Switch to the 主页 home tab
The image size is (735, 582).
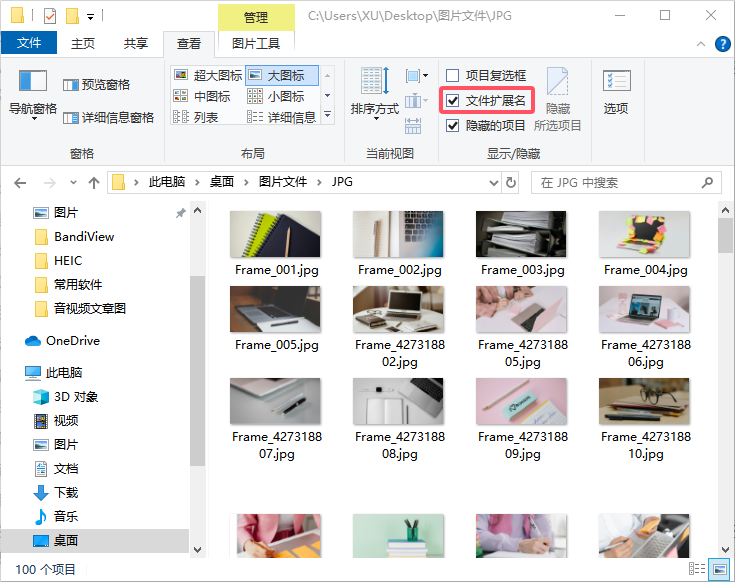[83, 44]
